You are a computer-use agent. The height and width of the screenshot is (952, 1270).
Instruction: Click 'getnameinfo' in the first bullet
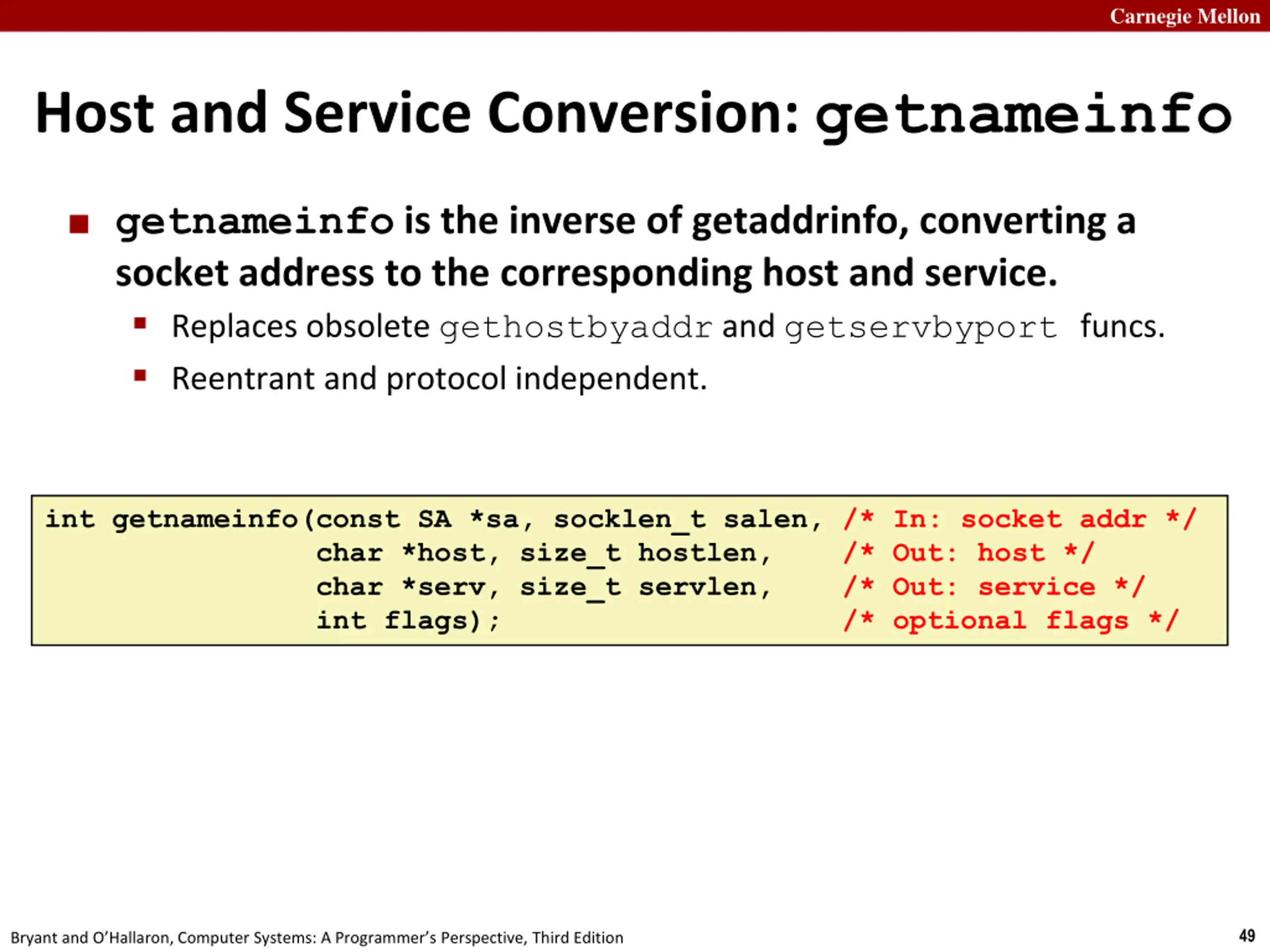(254, 222)
